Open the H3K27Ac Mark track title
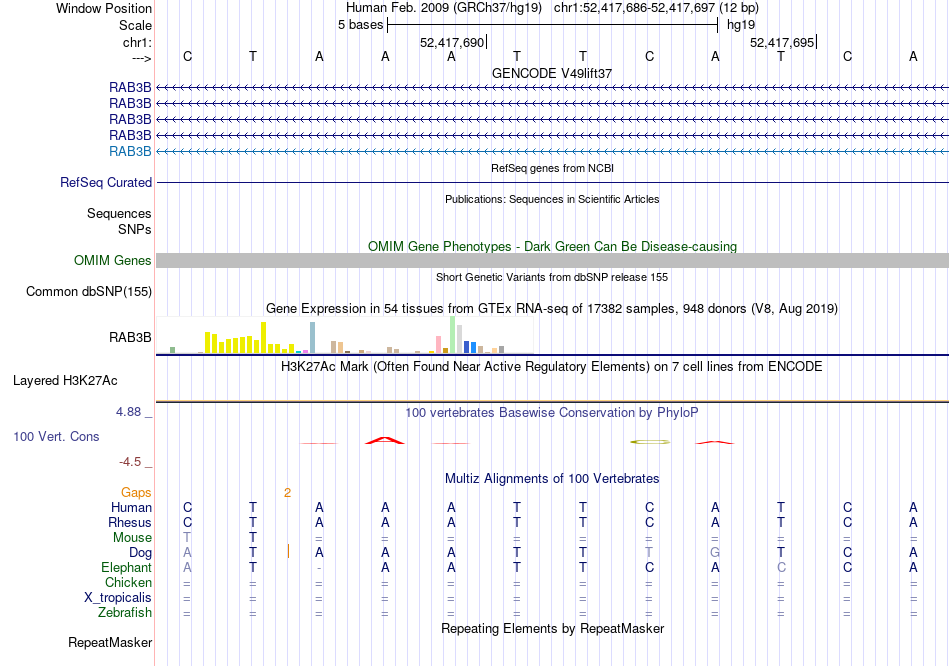The image size is (950, 666). click(552, 367)
